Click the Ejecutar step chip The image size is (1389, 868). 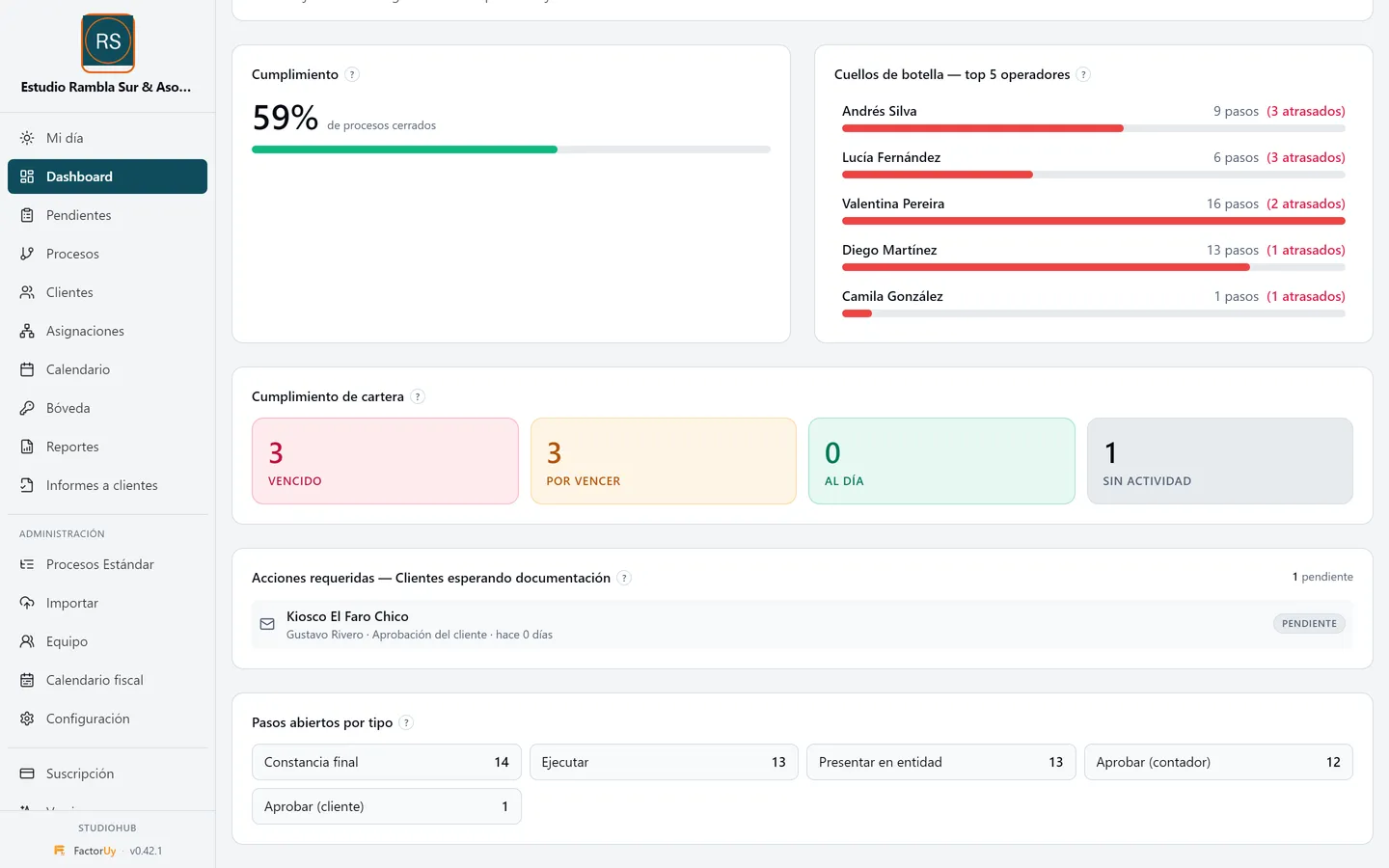664,762
